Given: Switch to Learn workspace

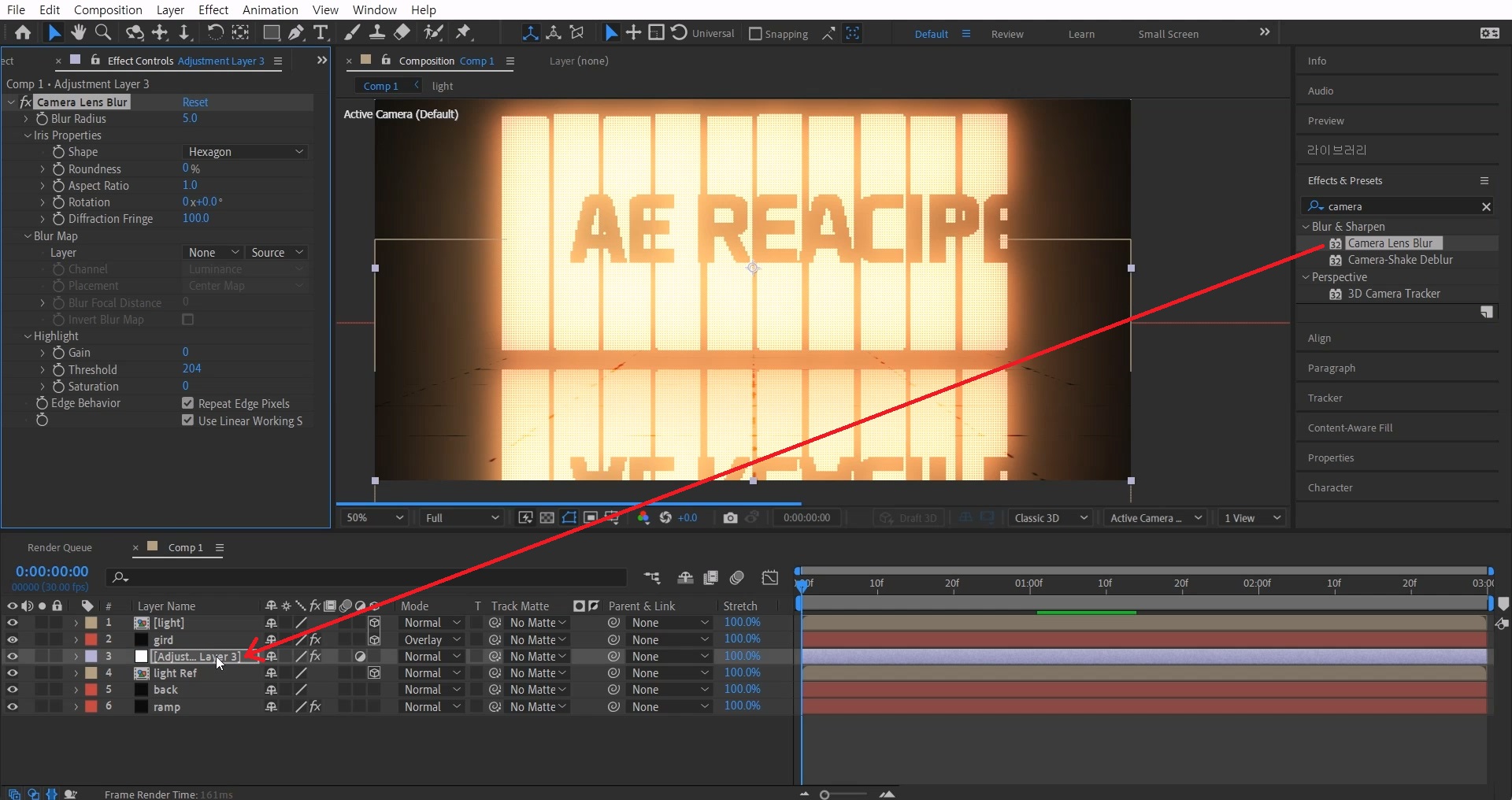Looking at the screenshot, I should pyautogui.click(x=1081, y=34).
